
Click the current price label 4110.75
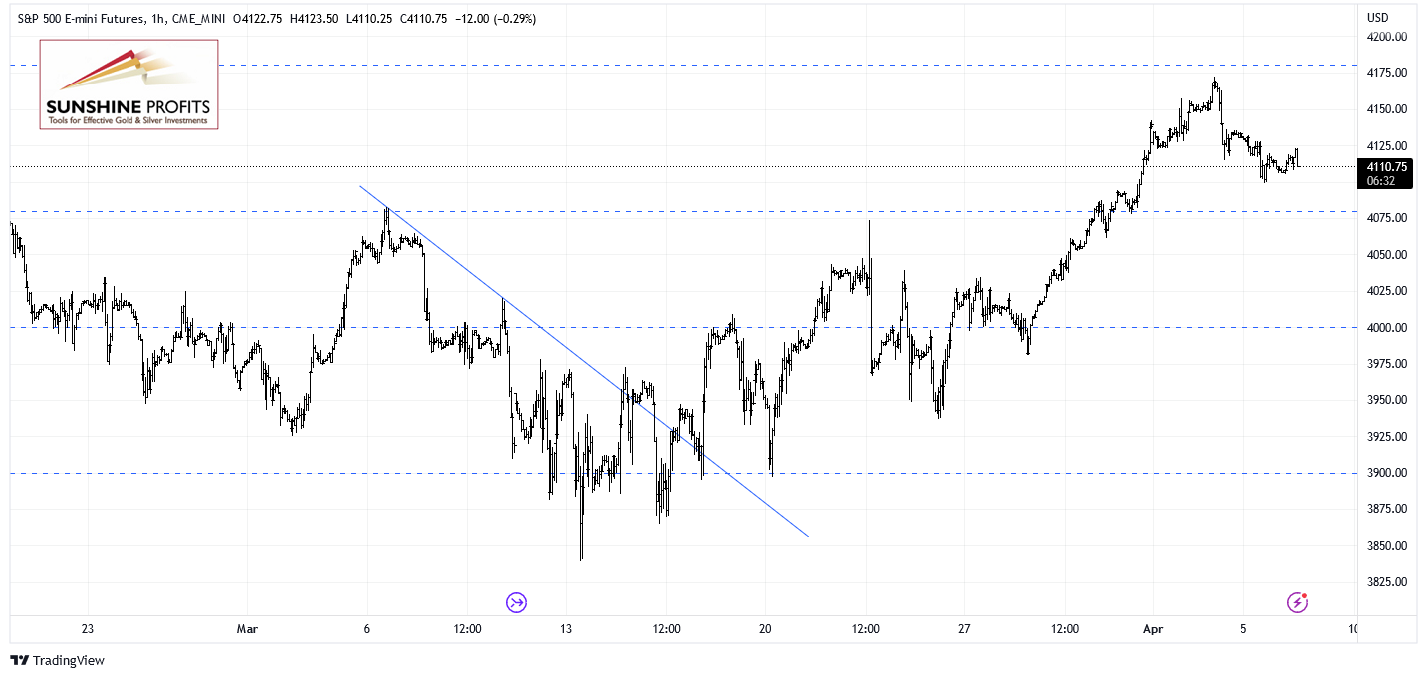(1385, 167)
